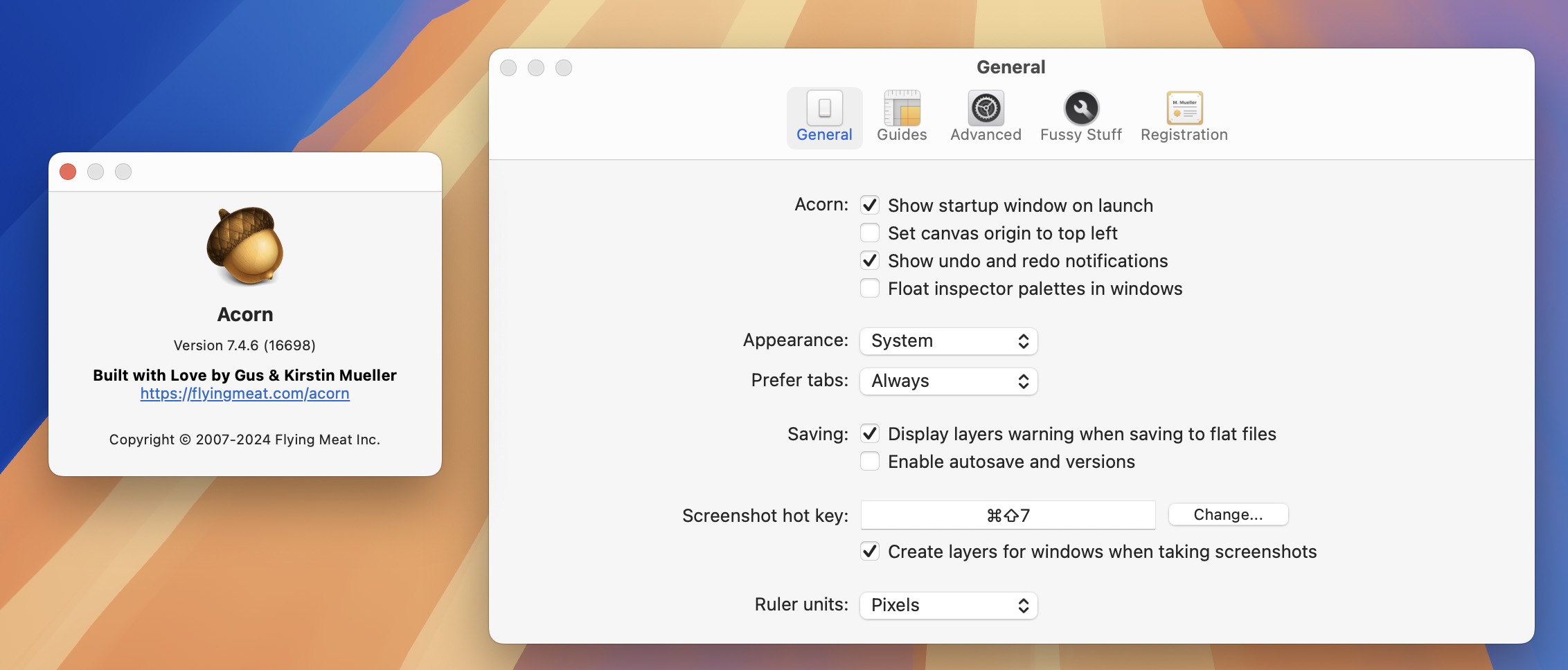Click the Version 7.4.6 (16698) text
This screenshot has height=670, width=1568.
click(x=244, y=345)
